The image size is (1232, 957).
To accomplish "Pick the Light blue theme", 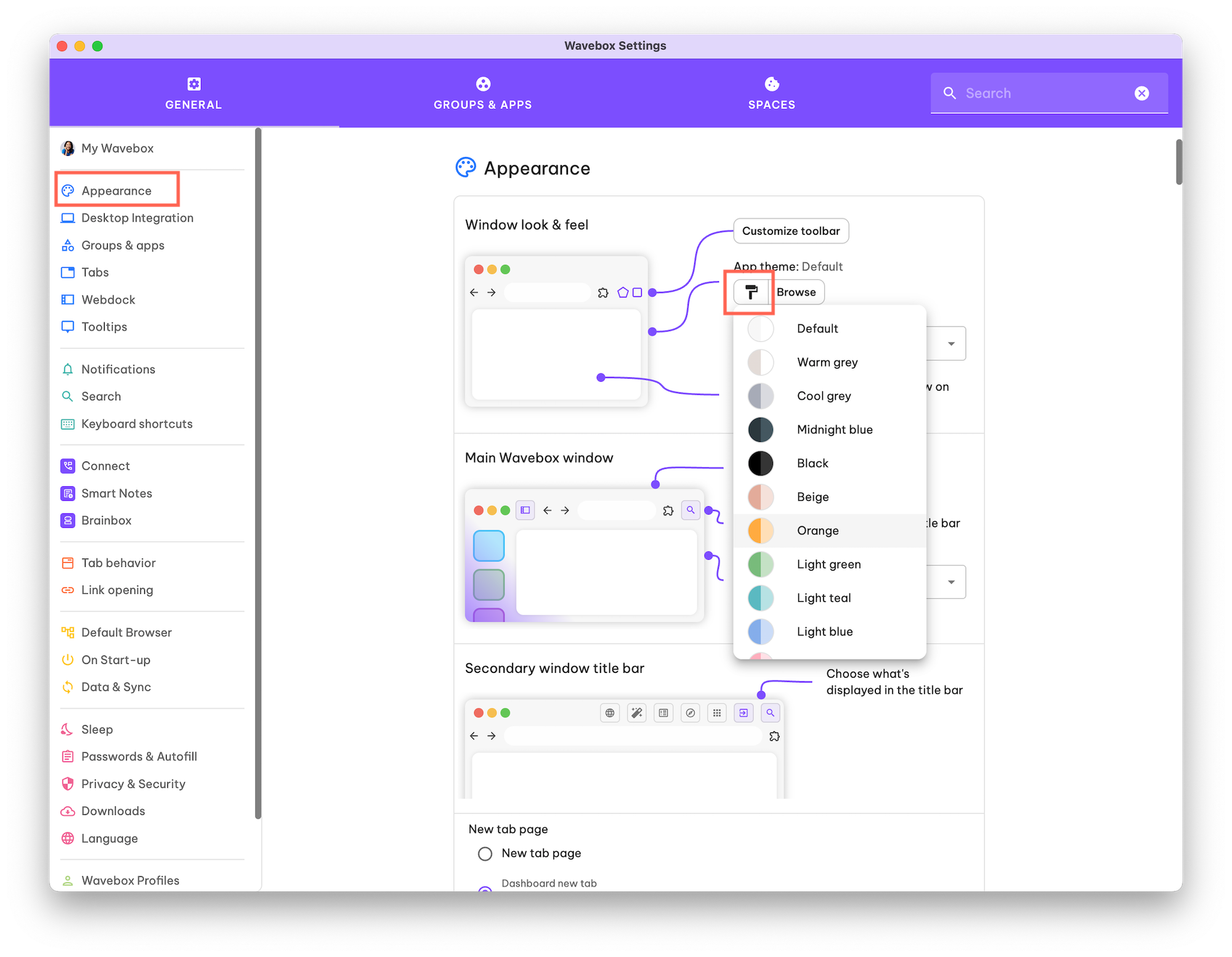I will click(830, 632).
